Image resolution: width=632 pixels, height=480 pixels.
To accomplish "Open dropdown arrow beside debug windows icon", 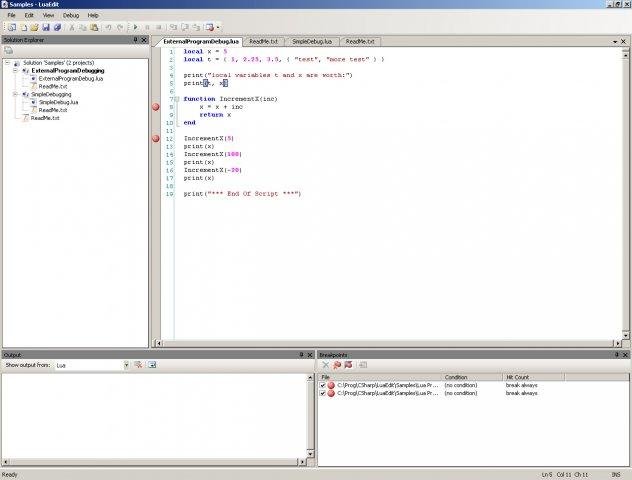I will 218,27.
